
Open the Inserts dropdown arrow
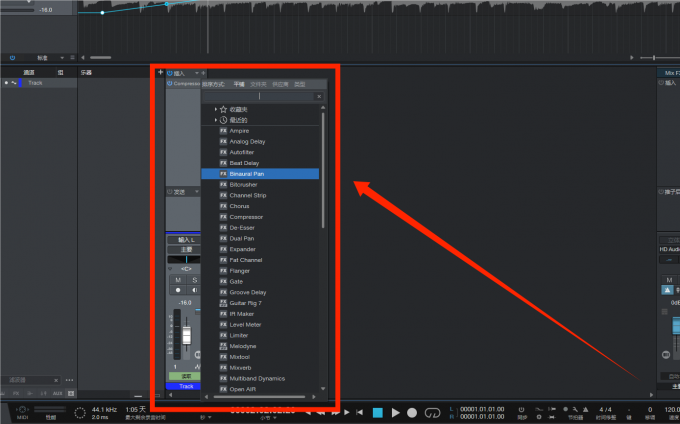point(196,73)
